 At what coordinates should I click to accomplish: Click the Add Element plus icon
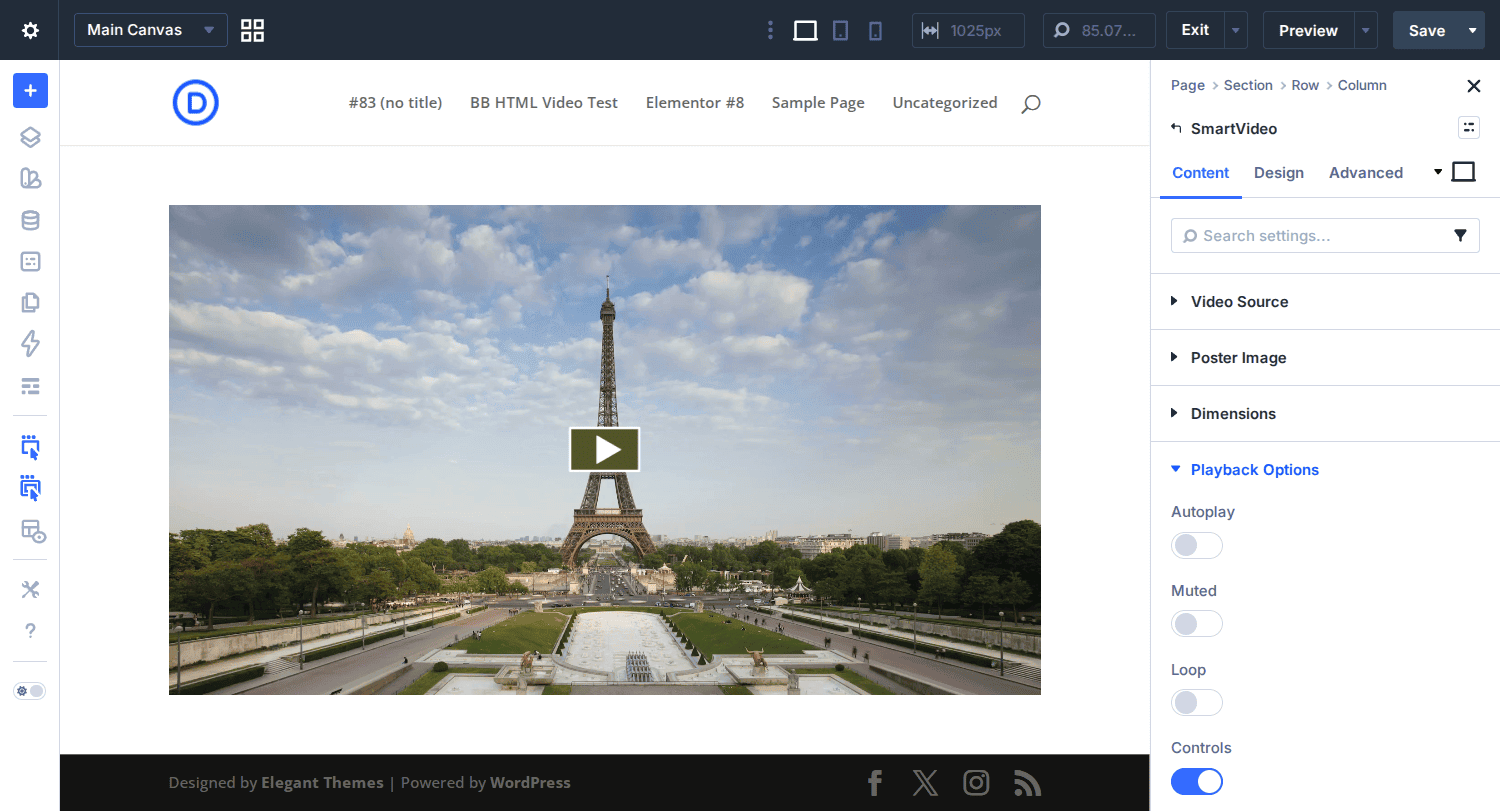[30, 90]
